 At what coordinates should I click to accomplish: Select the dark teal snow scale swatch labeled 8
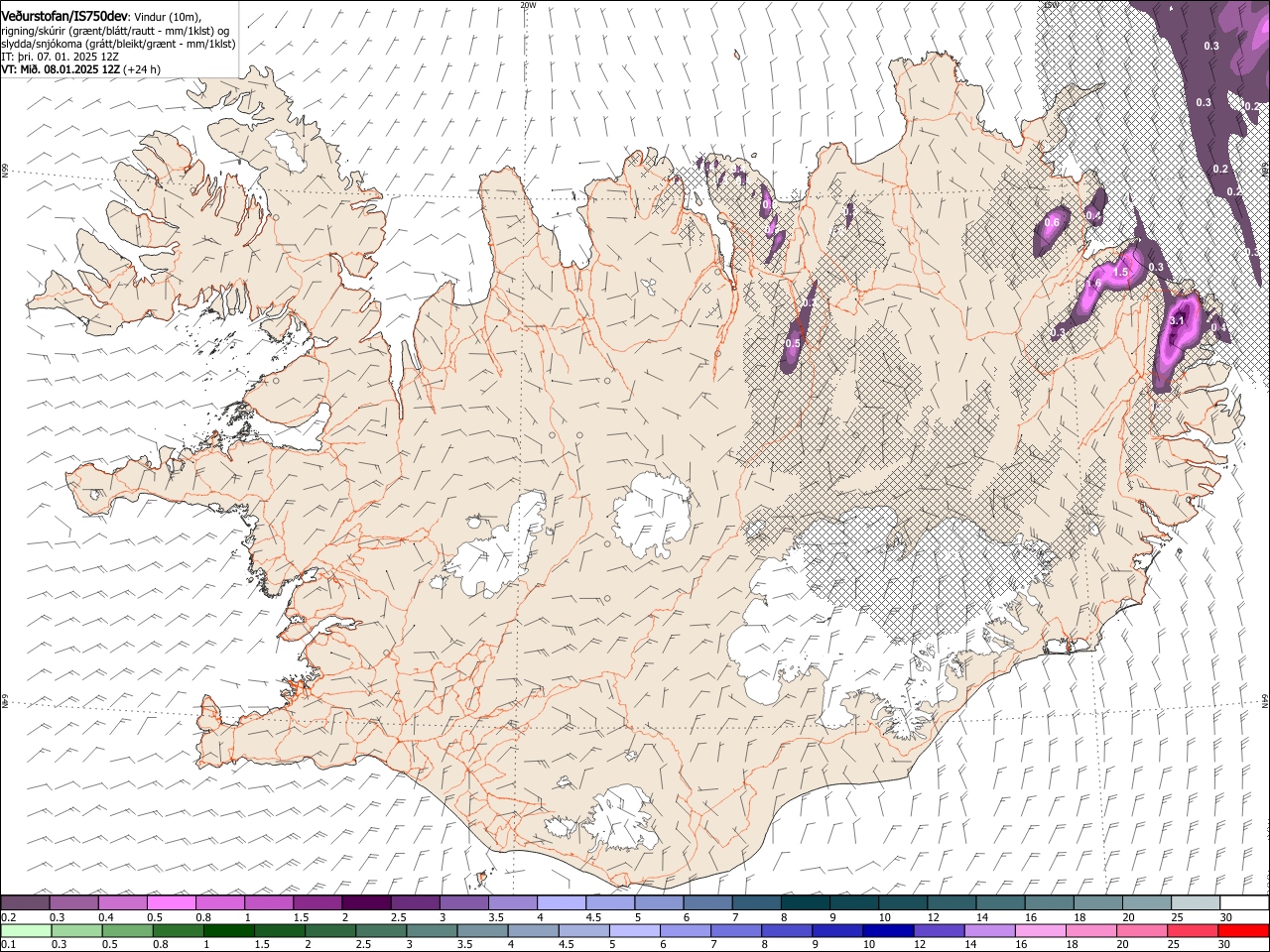(805, 903)
